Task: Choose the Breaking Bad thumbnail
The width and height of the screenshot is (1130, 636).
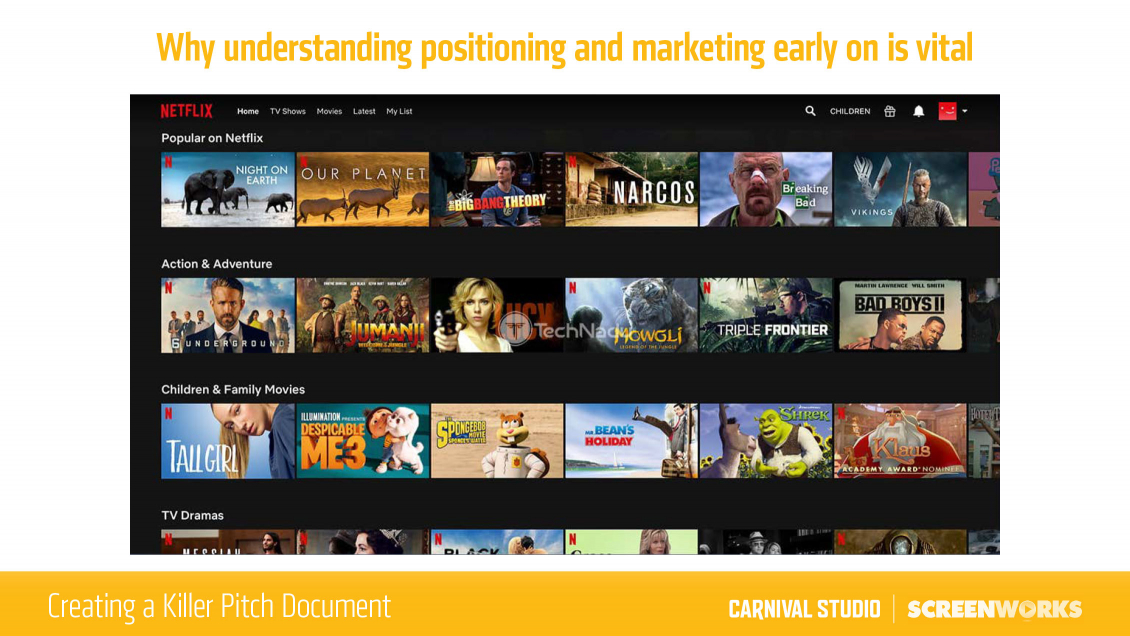Action: click(x=766, y=189)
